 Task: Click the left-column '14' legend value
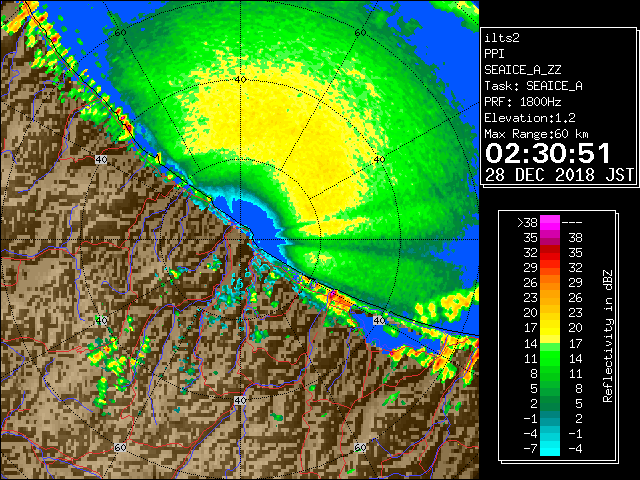pos(531,344)
